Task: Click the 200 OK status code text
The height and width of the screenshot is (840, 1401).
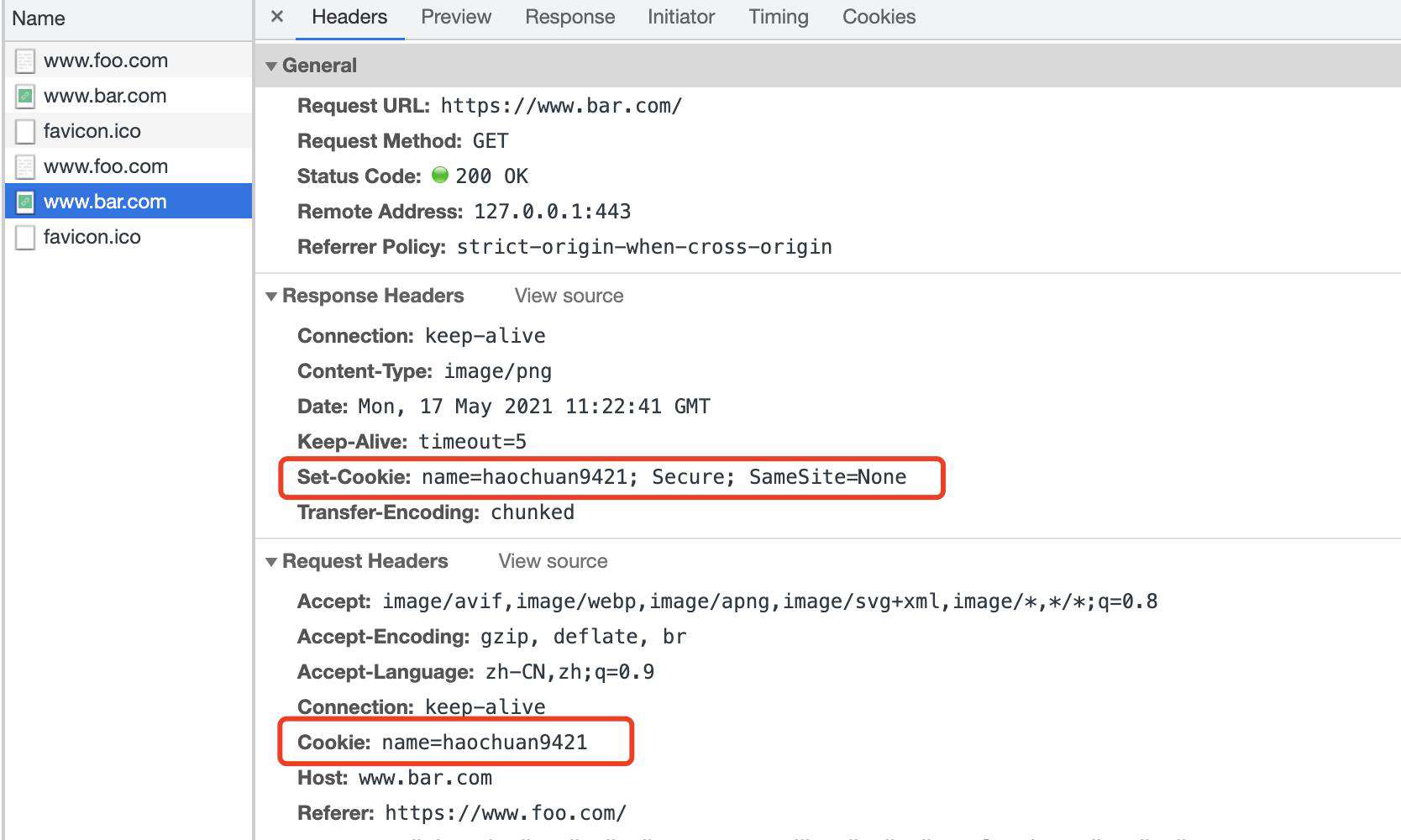Action: click(491, 176)
